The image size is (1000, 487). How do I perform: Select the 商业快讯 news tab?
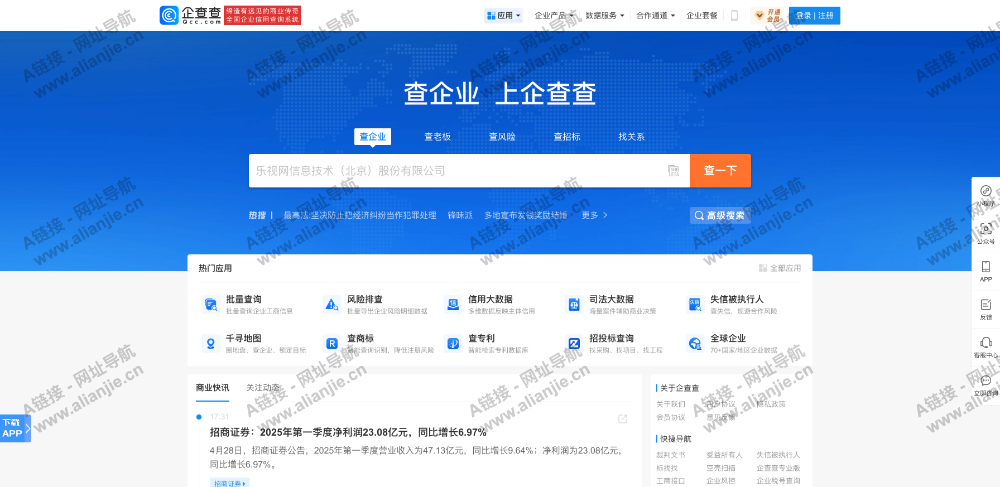pos(212,388)
